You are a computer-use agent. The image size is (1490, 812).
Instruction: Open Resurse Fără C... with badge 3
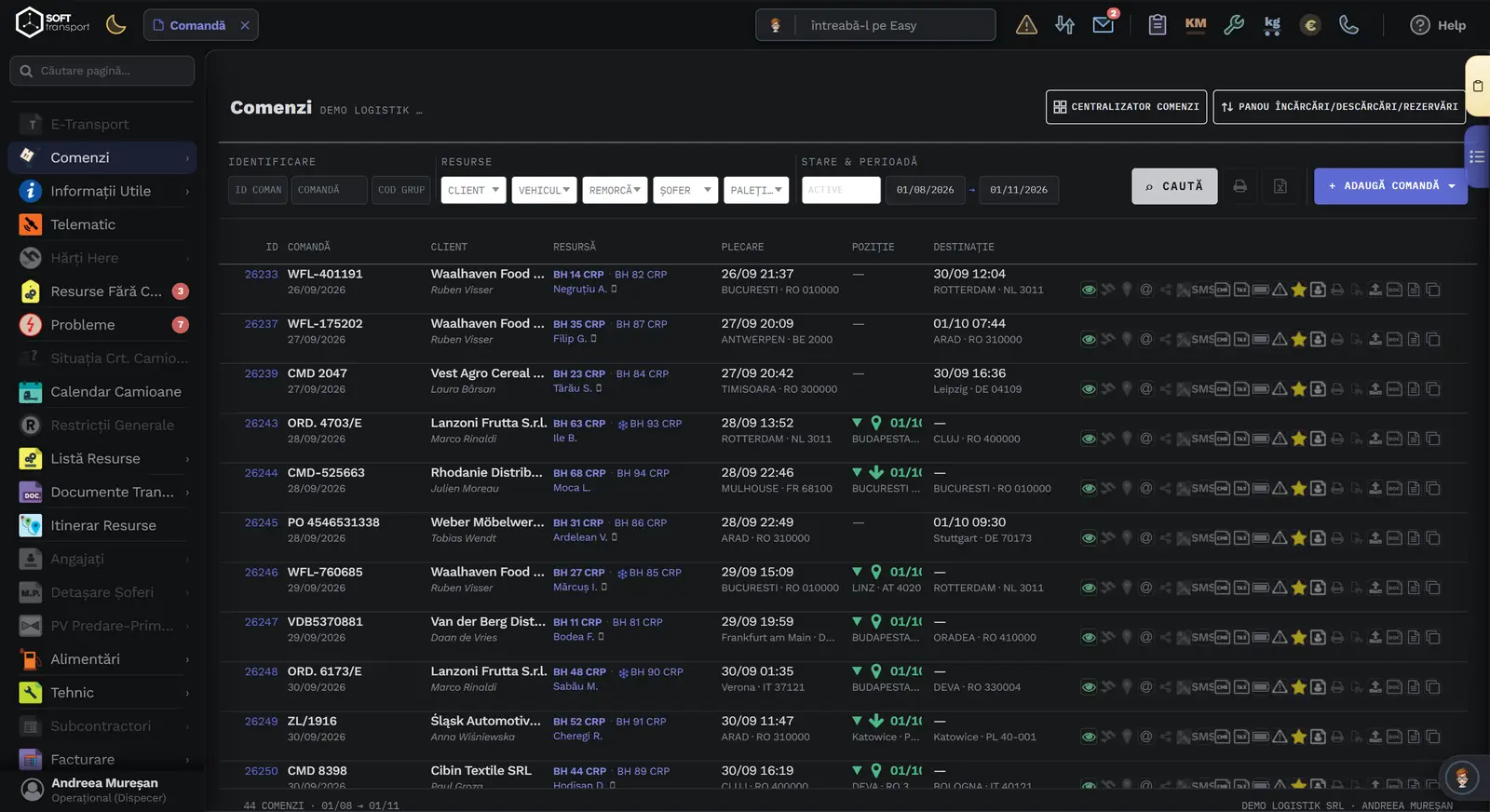[102, 291]
